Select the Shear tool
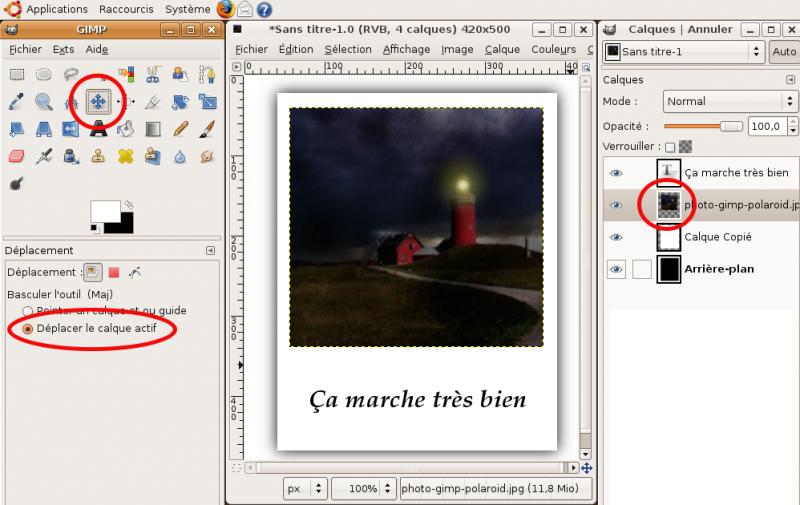The width and height of the screenshot is (800, 505). (17, 129)
